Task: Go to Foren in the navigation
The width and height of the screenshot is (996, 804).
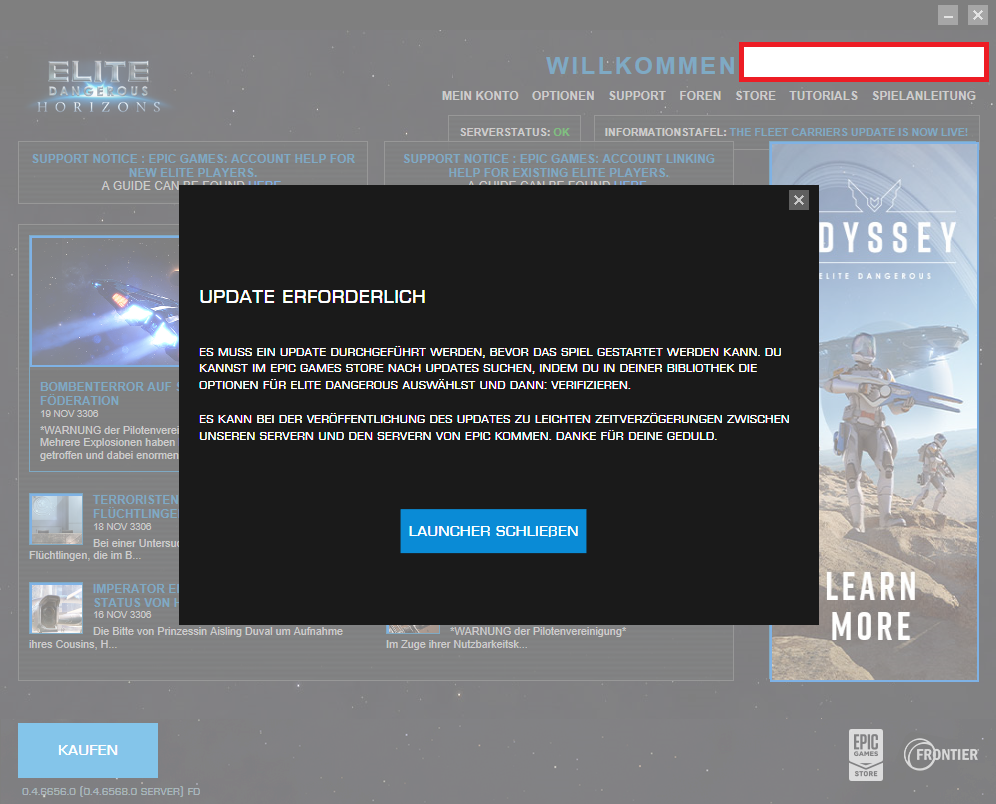Action: pyautogui.click(x=700, y=96)
